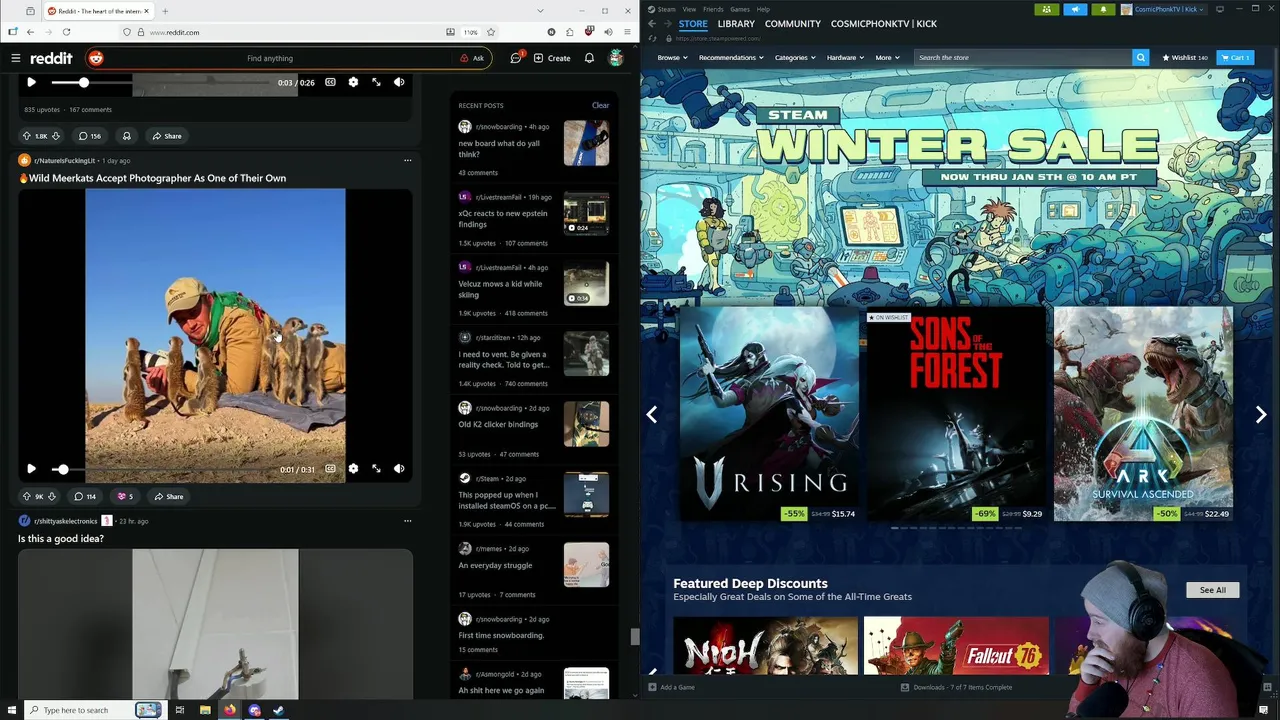Image resolution: width=1280 pixels, height=720 pixels.
Task: Open the V Rising sale capsule
Action: coord(769,414)
